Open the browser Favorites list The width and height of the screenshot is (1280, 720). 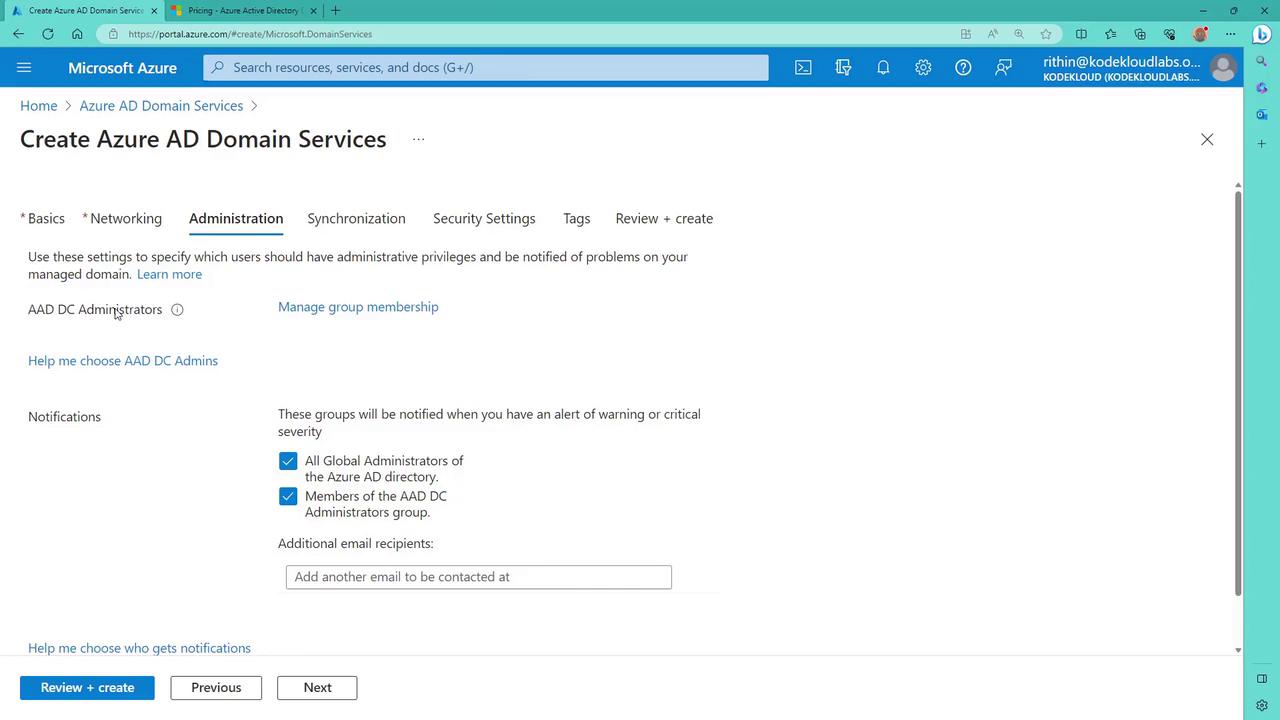tap(1111, 34)
